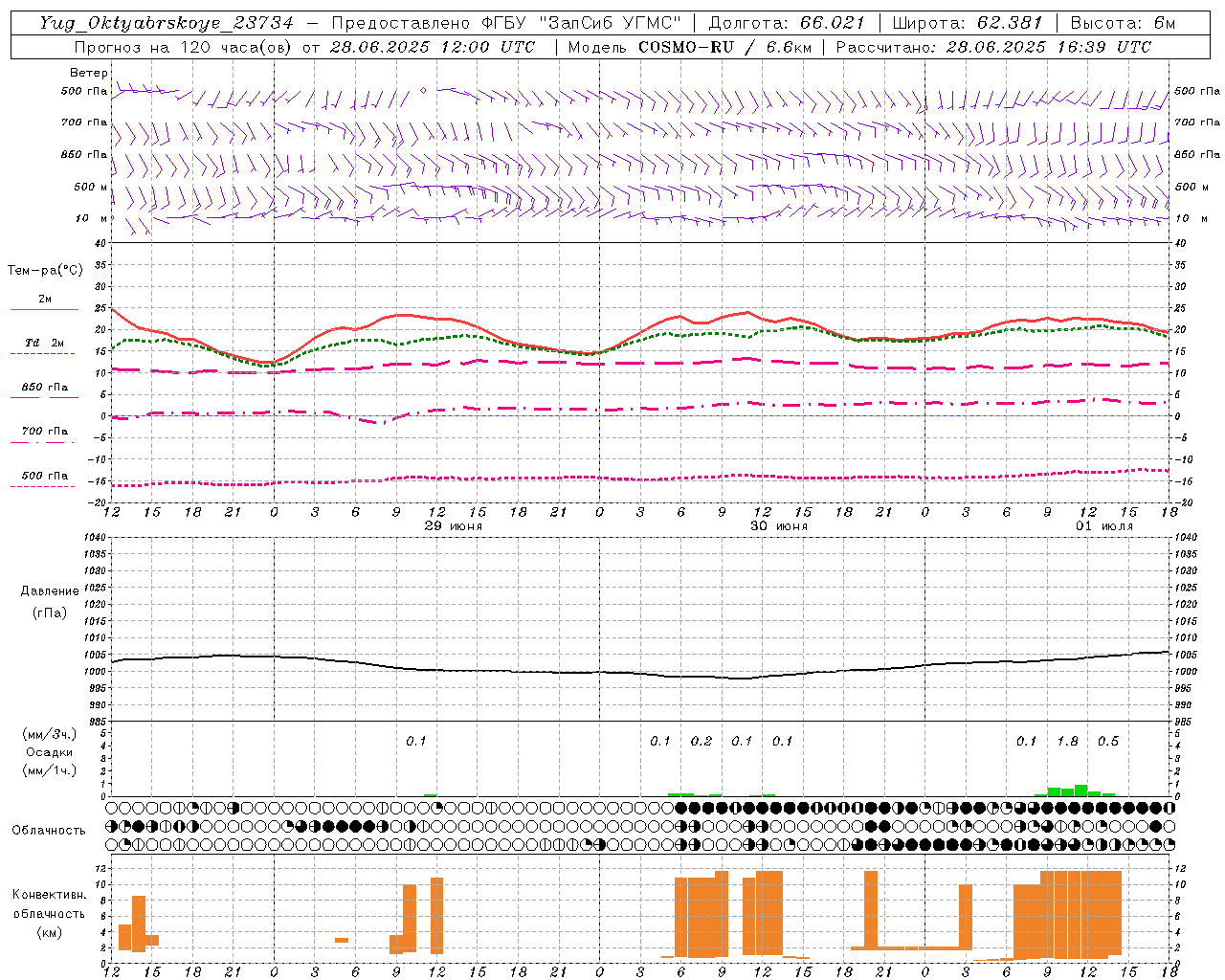Click the 29 июня date label
1225x980 pixels.
454,526
